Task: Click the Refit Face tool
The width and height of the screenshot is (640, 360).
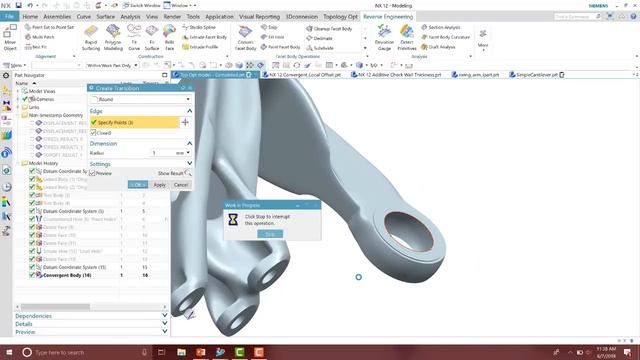Action: tap(169, 38)
